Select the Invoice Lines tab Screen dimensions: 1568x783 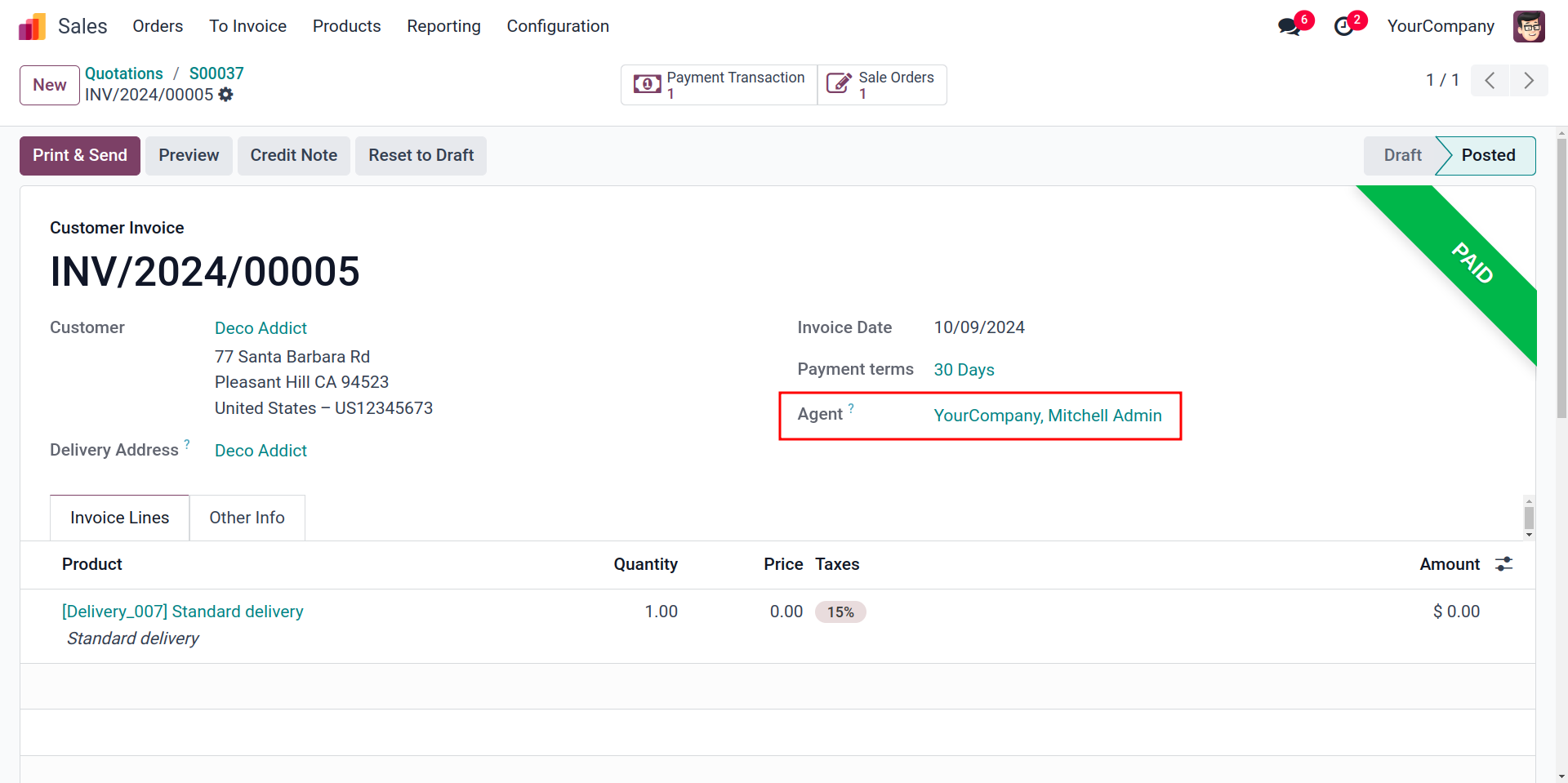point(120,518)
